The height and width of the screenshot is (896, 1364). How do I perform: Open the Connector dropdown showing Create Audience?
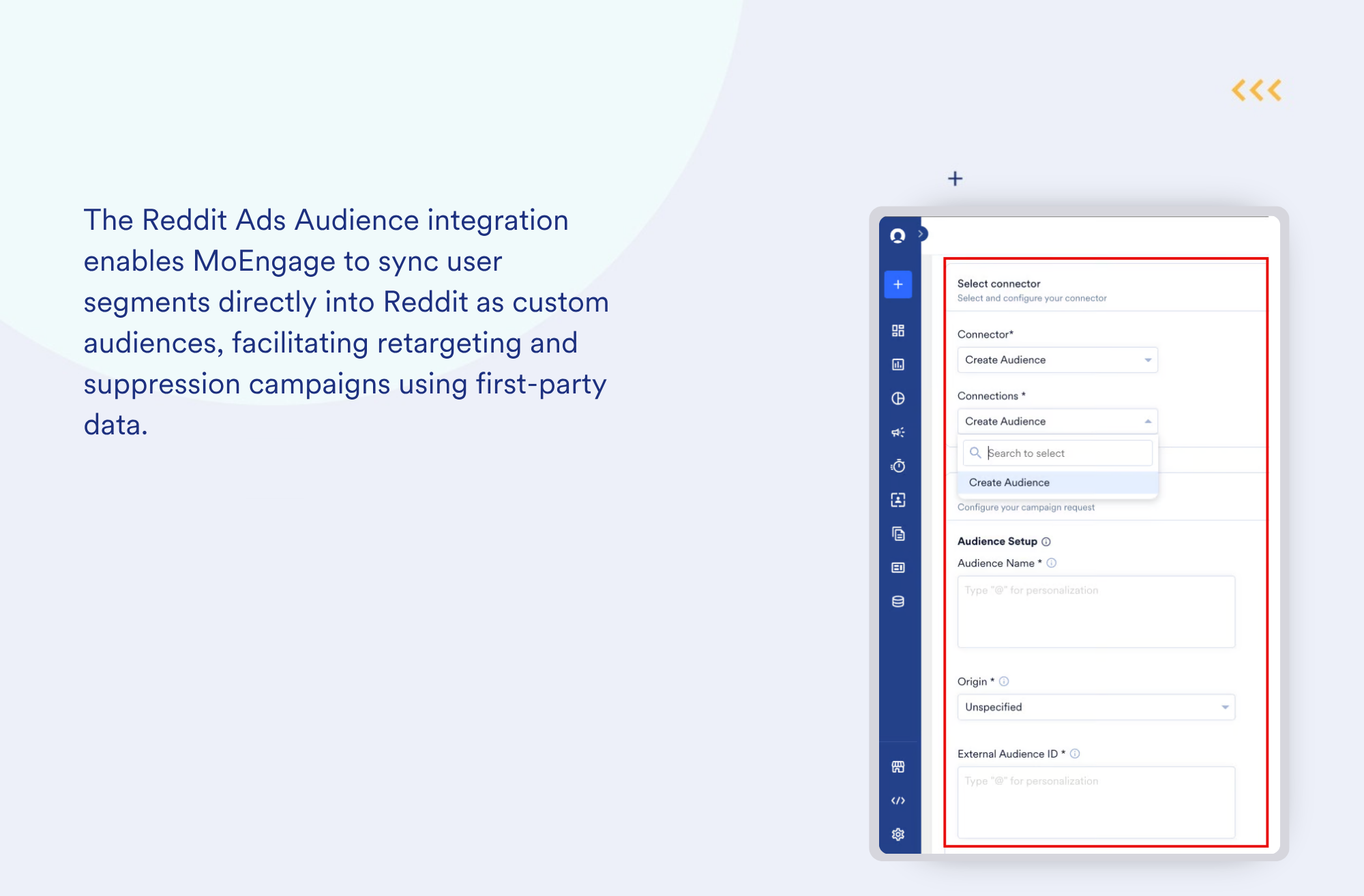click(x=1058, y=360)
